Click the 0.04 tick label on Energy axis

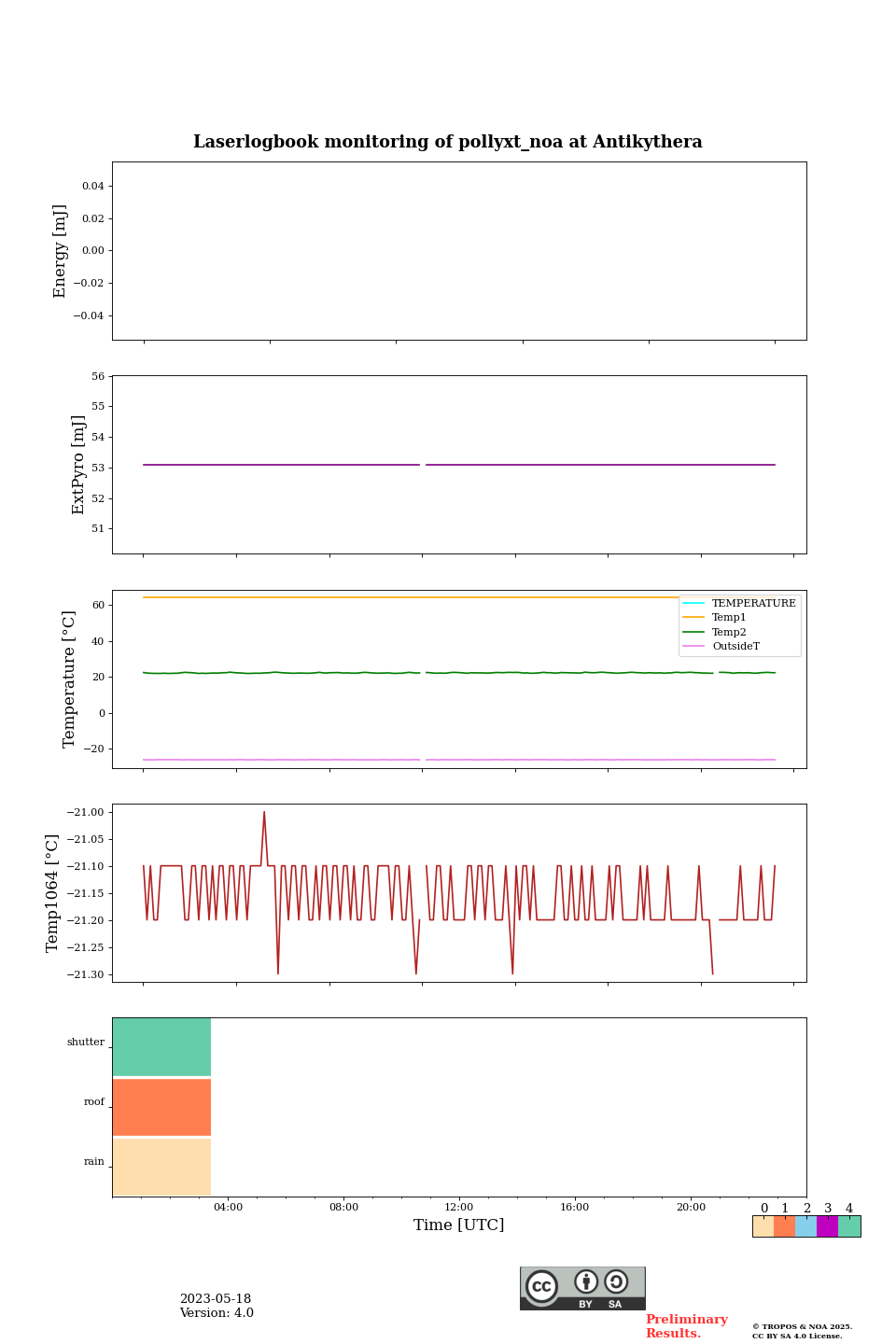[93, 187]
